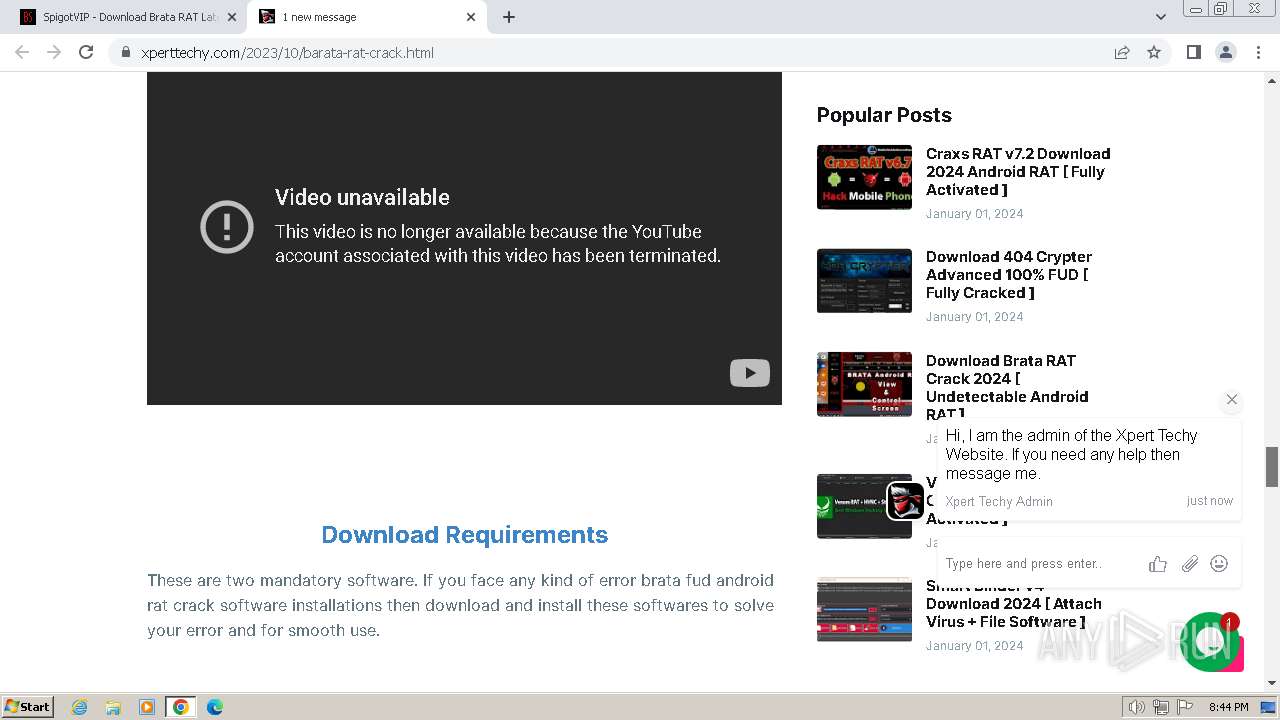This screenshot has height=720, width=1280.
Task: Click the Download Requirements heading
Action: [464, 535]
